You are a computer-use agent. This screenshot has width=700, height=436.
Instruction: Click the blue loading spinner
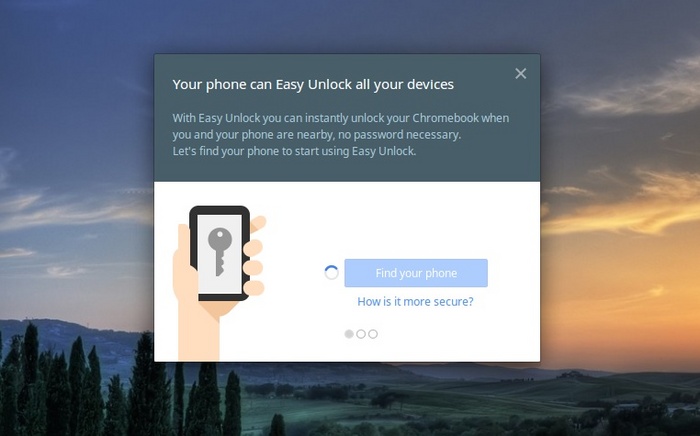(x=331, y=272)
